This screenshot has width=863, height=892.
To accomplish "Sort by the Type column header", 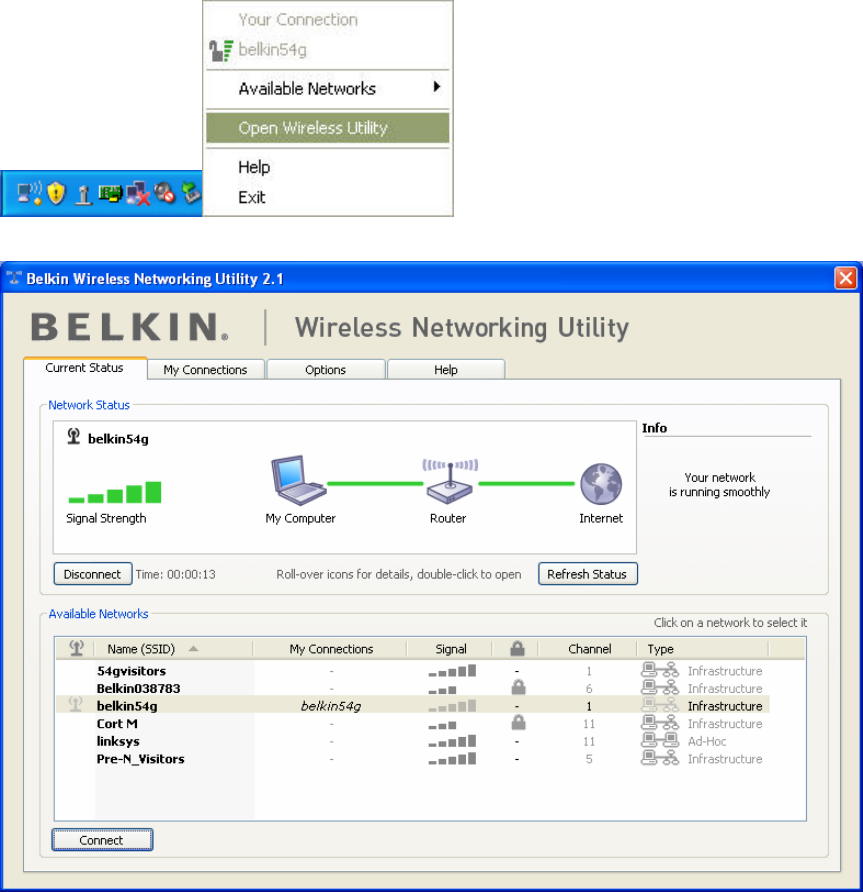I will pyautogui.click(x=660, y=649).
